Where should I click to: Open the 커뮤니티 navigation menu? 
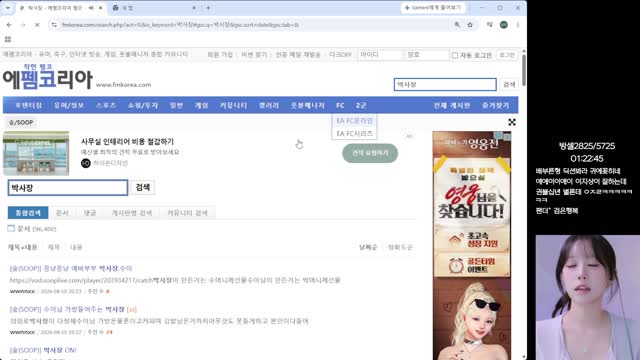click(x=233, y=105)
